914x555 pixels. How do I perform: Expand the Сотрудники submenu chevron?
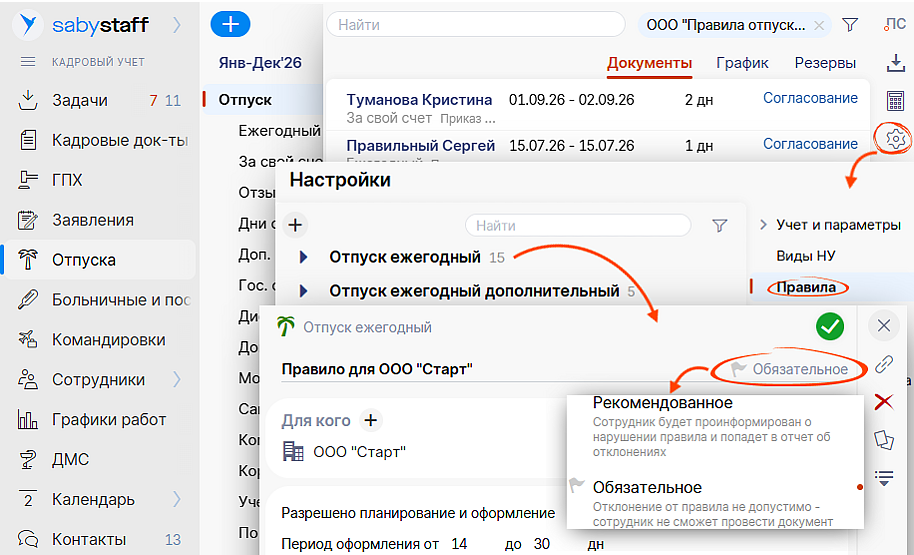(177, 380)
